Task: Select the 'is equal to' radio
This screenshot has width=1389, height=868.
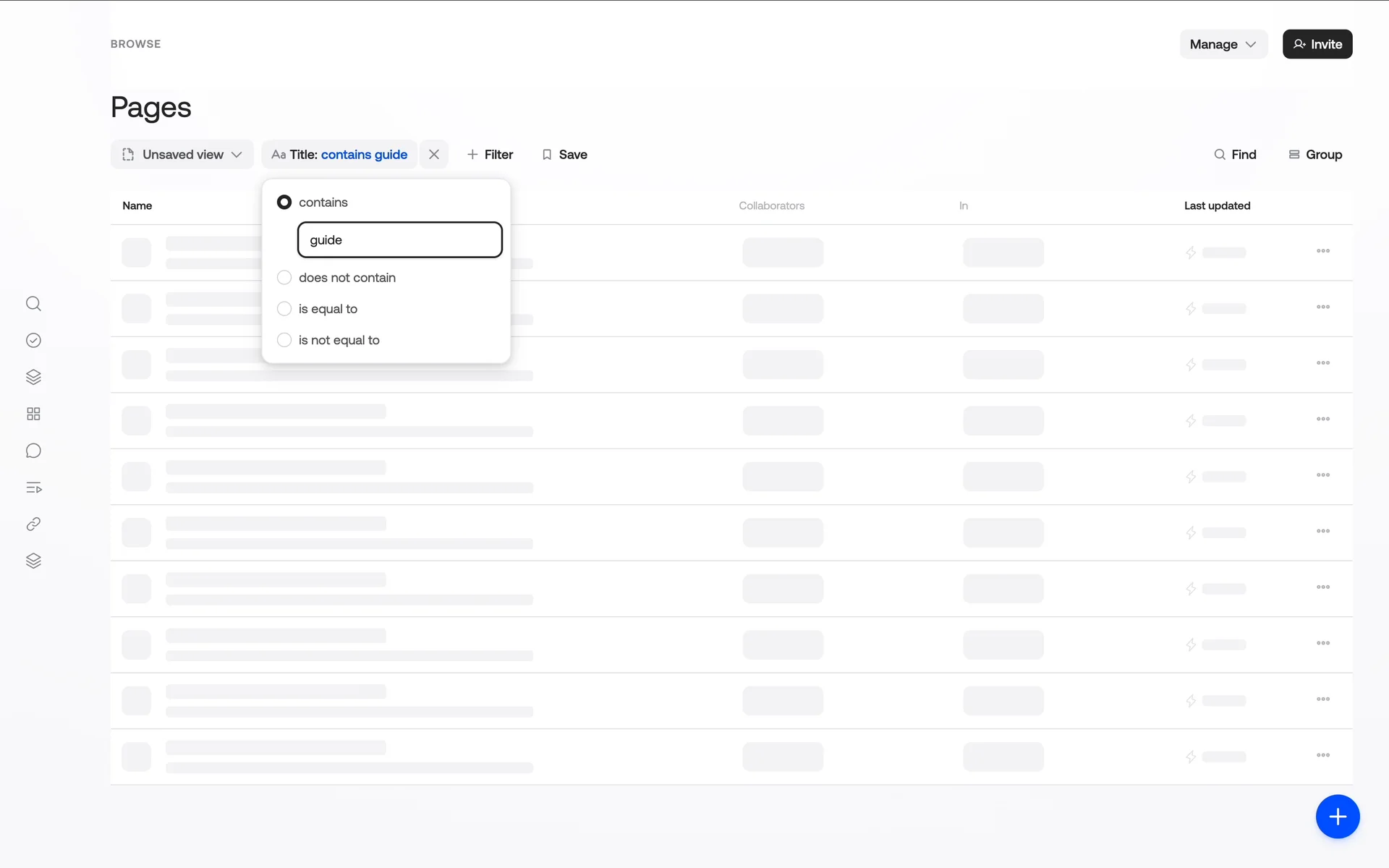Action: click(x=284, y=309)
